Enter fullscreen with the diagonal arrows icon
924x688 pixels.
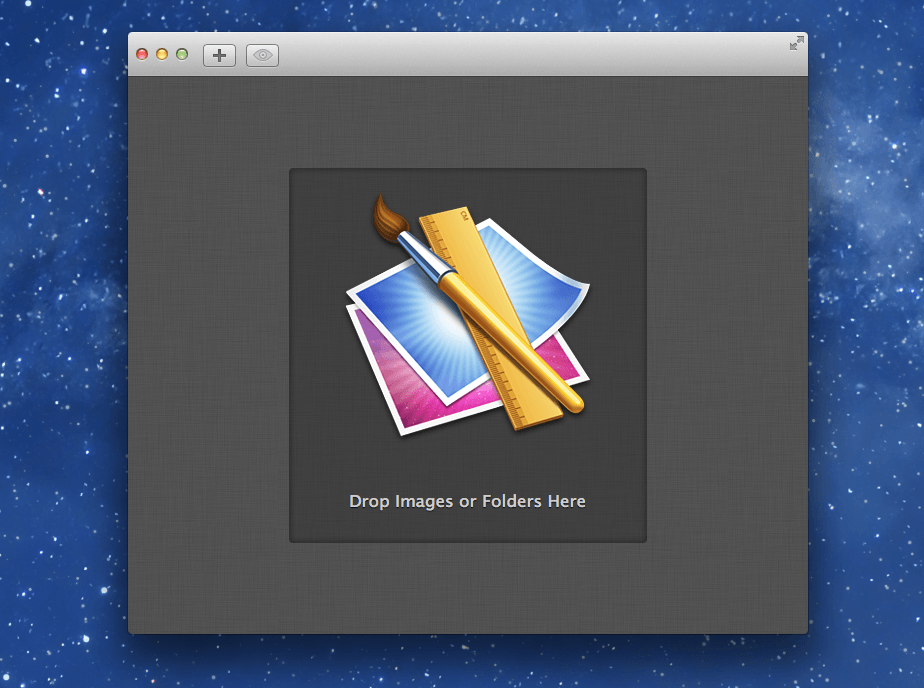(796, 43)
